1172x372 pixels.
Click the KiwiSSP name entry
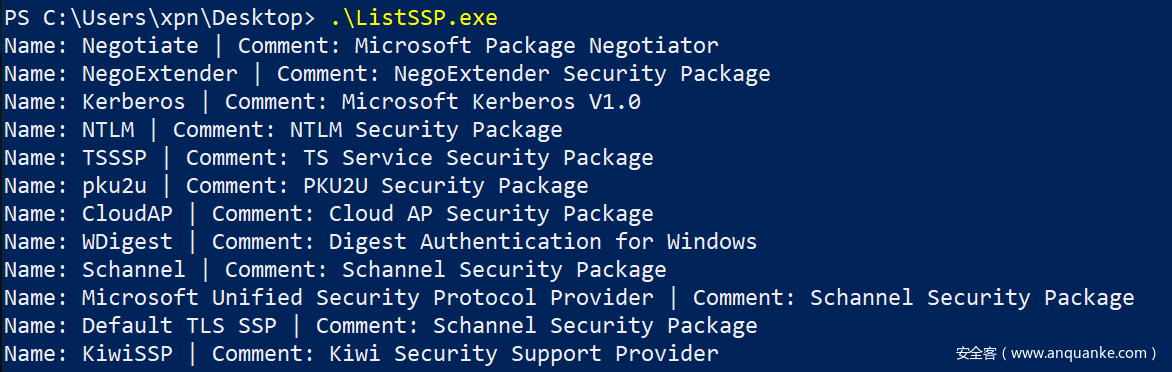128,354
